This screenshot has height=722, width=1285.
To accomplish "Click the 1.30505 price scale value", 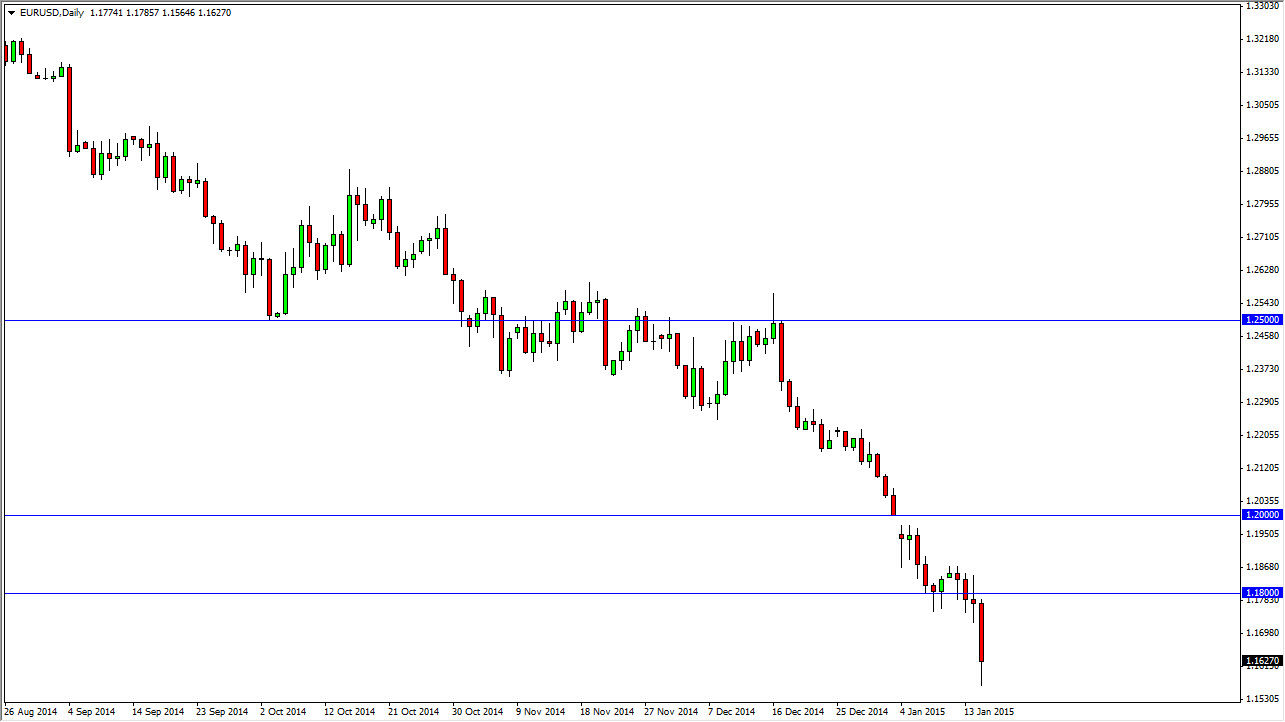I will (1264, 105).
